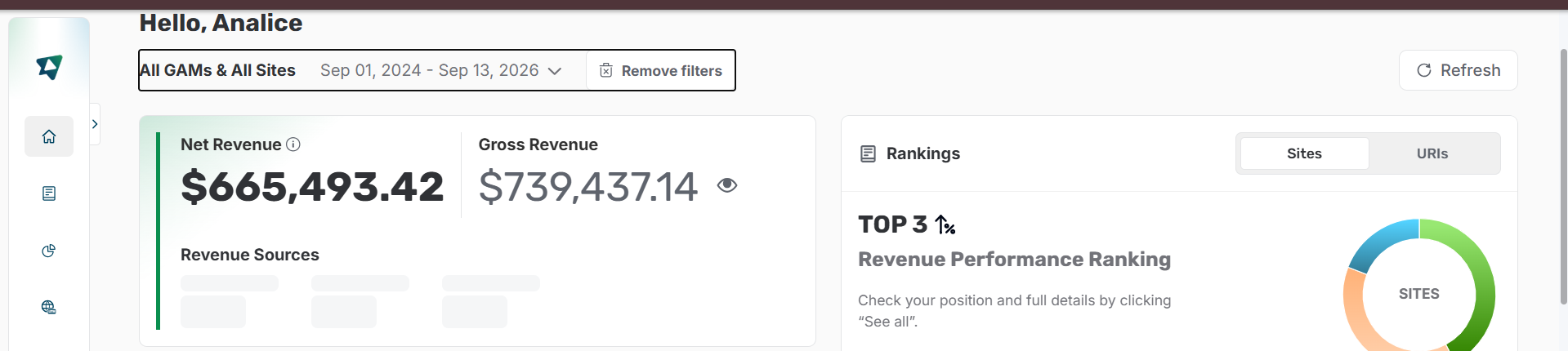
Task: Switch to the URIs rankings tab
Action: click(1432, 153)
